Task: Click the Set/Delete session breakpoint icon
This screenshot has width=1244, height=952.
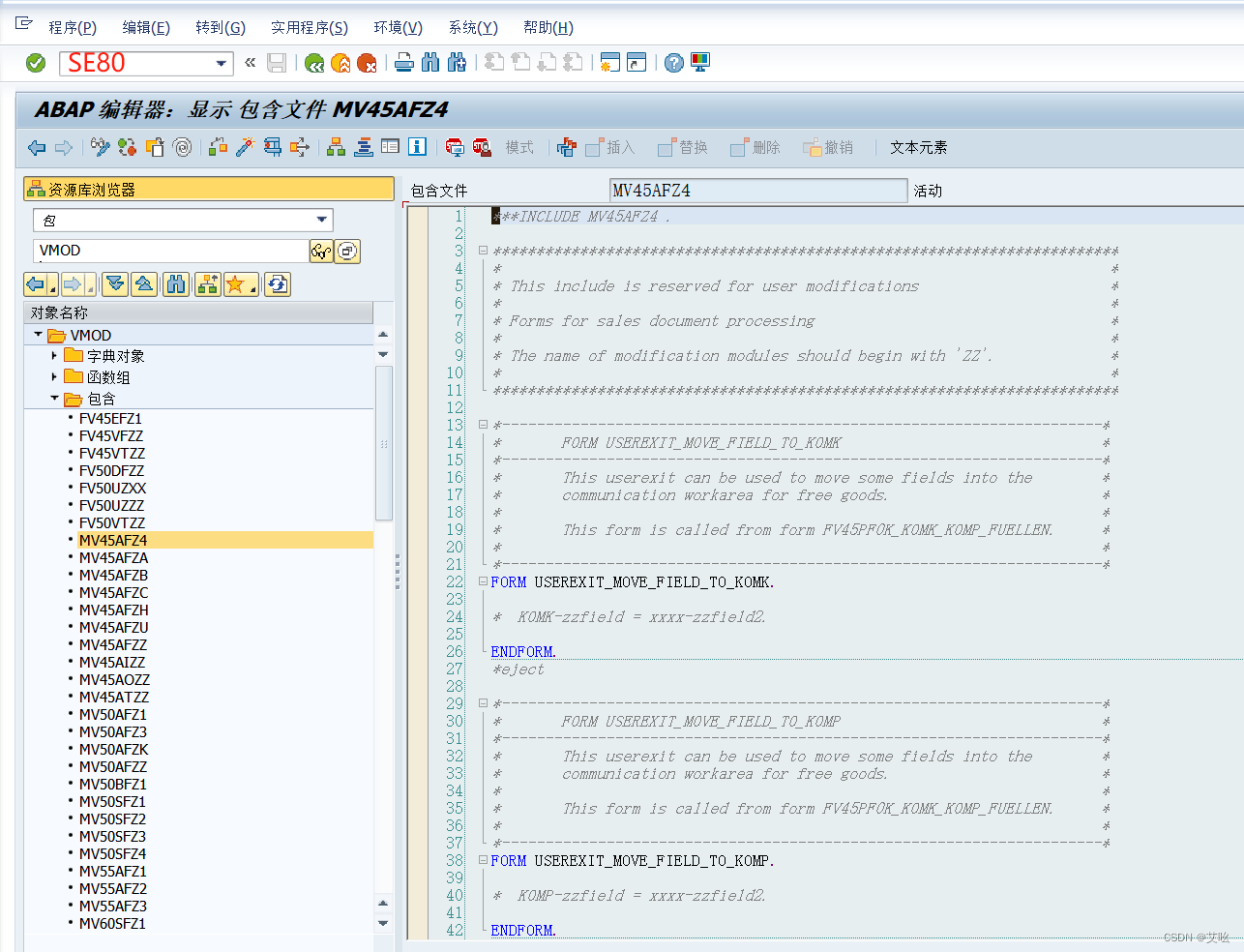Action: 455,147
